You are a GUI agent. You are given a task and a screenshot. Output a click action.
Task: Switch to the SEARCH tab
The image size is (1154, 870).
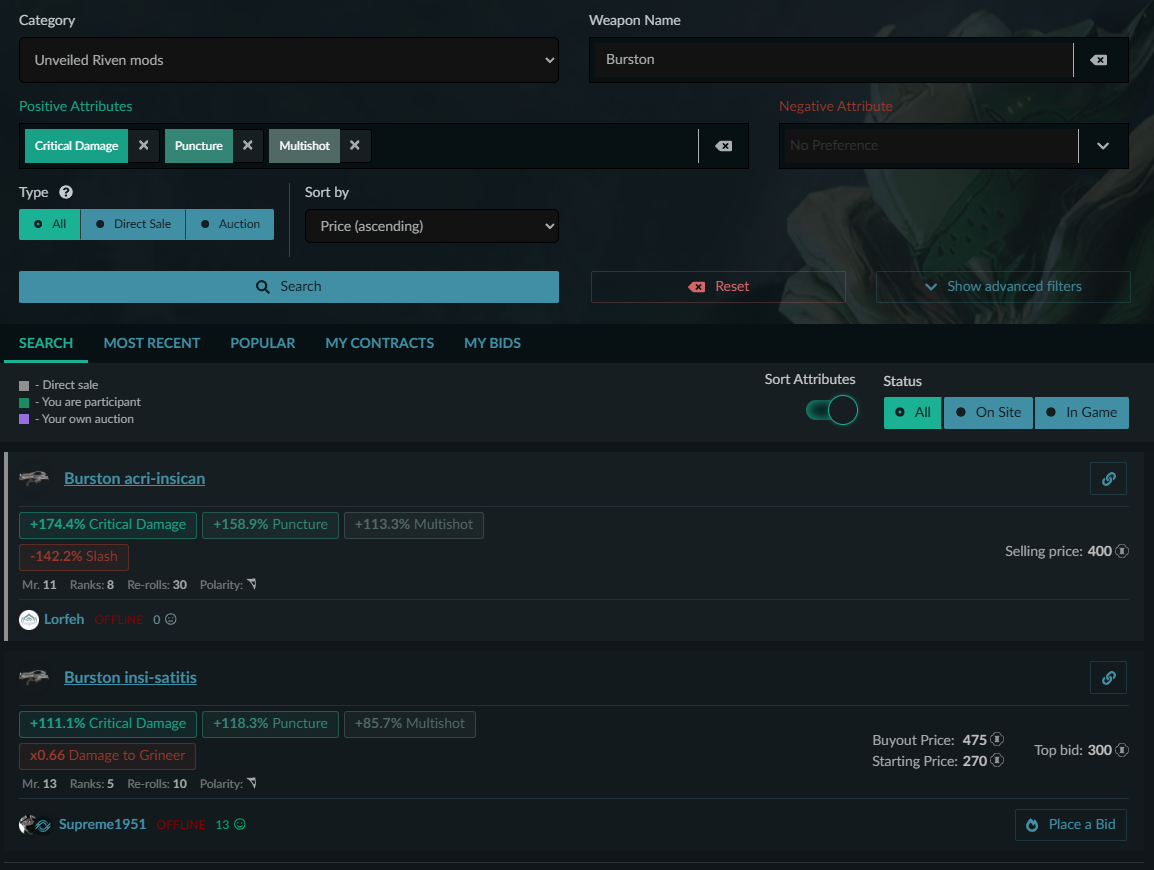pyautogui.click(x=46, y=343)
